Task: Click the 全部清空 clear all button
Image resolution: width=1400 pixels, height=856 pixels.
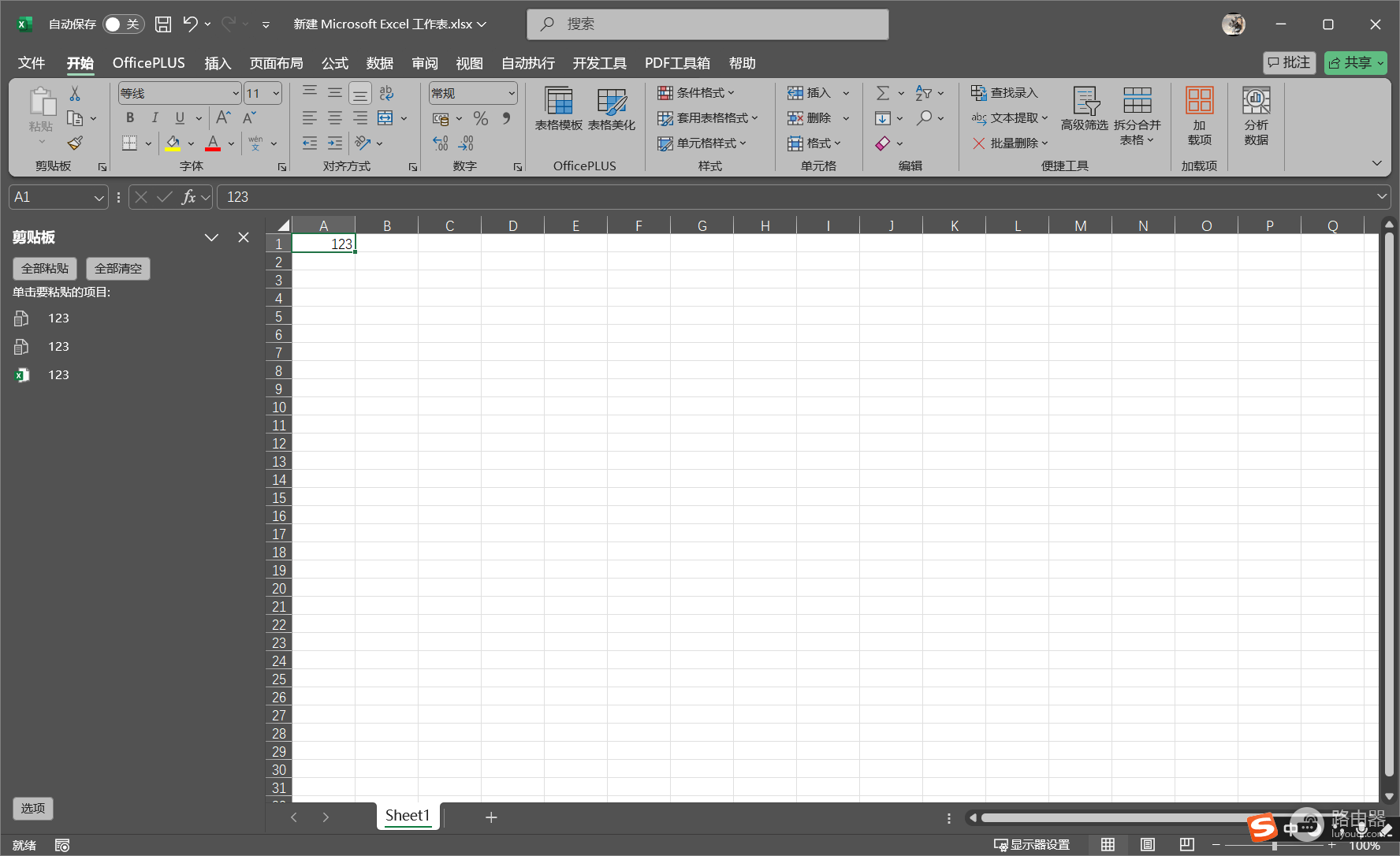Action: point(118,269)
